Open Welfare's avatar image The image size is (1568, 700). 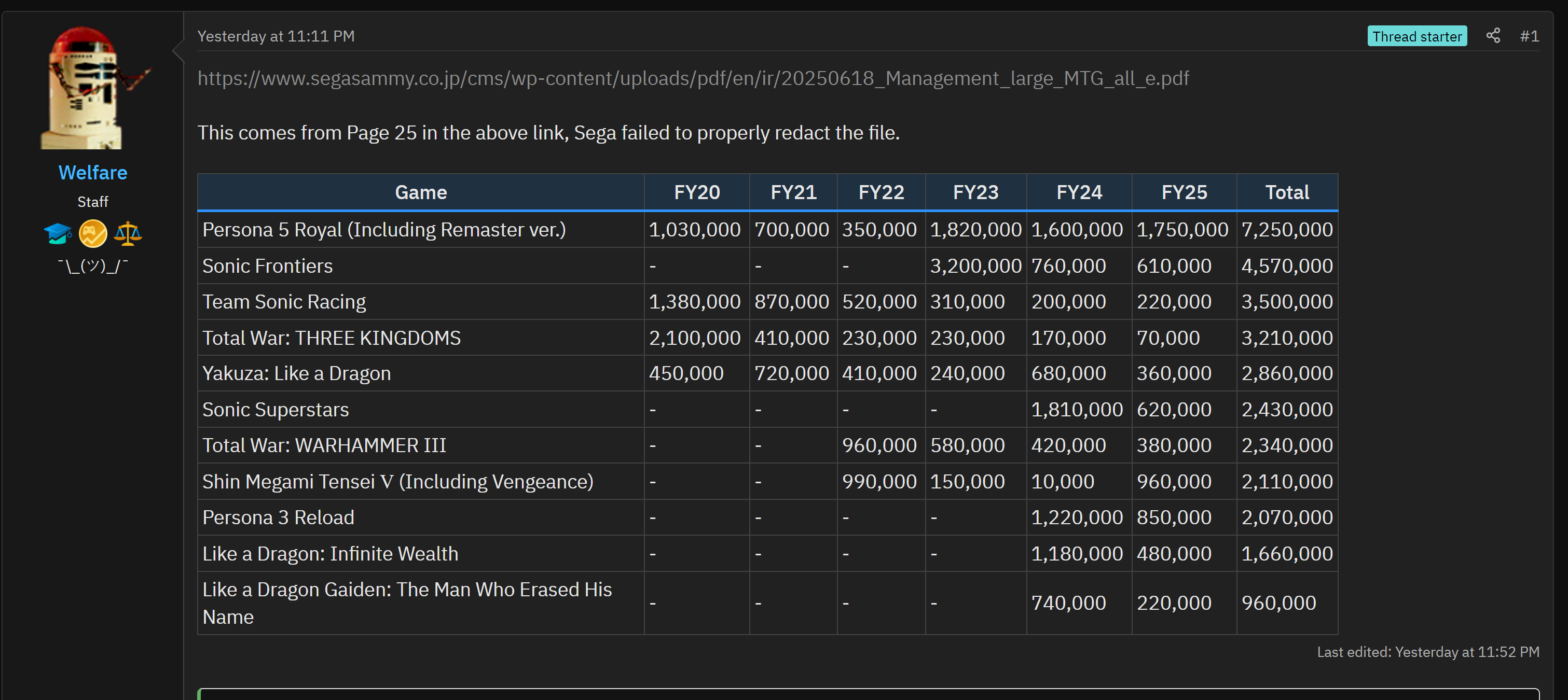pyautogui.click(x=93, y=88)
